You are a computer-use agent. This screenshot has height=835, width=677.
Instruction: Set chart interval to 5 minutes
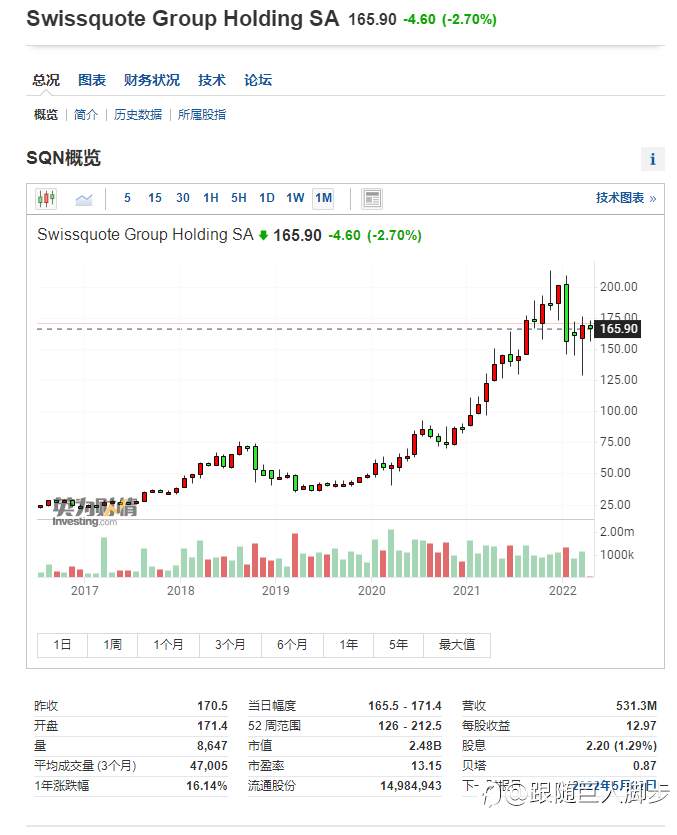tap(127, 198)
